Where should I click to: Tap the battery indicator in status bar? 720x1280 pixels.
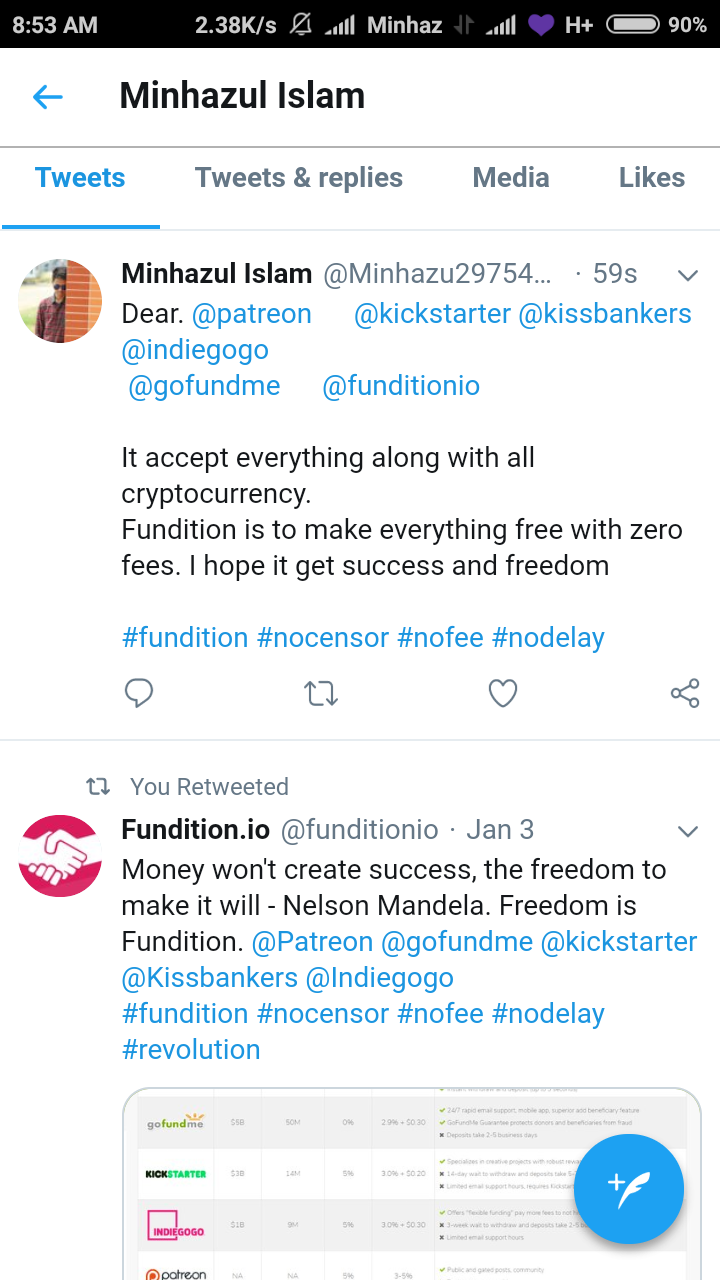click(633, 25)
